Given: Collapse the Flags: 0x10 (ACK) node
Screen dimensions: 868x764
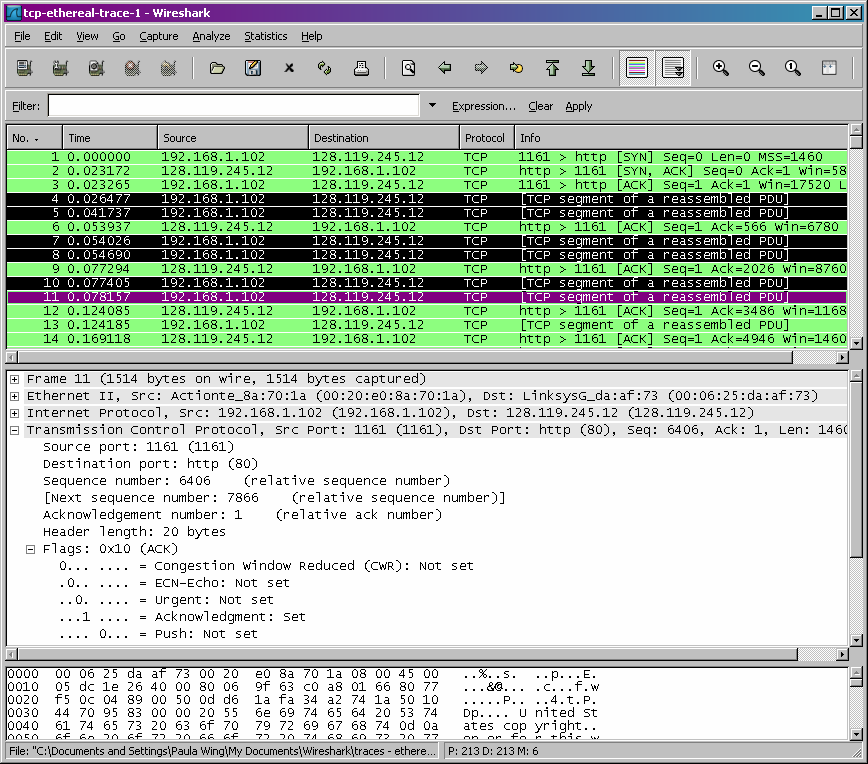Looking at the screenshot, I should [31, 549].
